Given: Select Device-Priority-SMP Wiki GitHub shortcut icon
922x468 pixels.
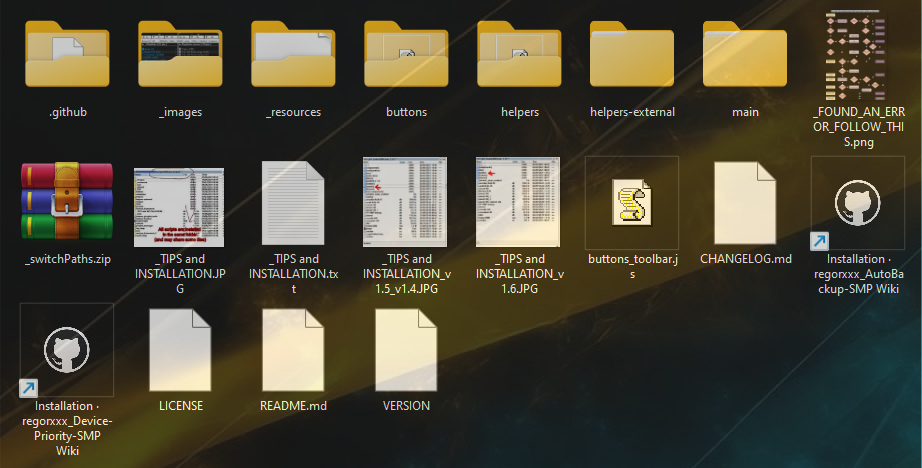Looking at the screenshot, I should [x=67, y=350].
